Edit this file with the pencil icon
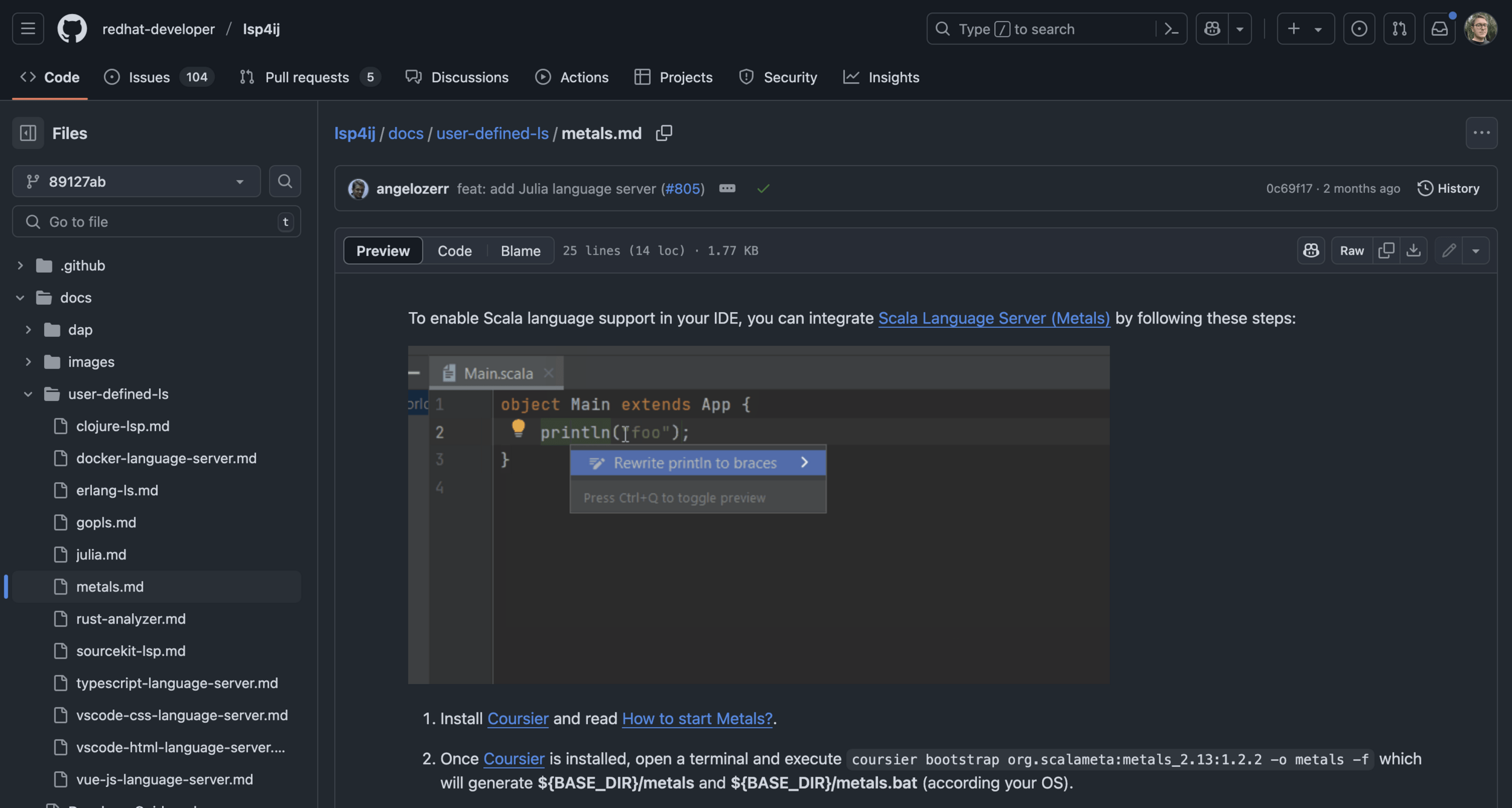The width and height of the screenshot is (1512, 808). pyautogui.click(x=1448, y=250)
